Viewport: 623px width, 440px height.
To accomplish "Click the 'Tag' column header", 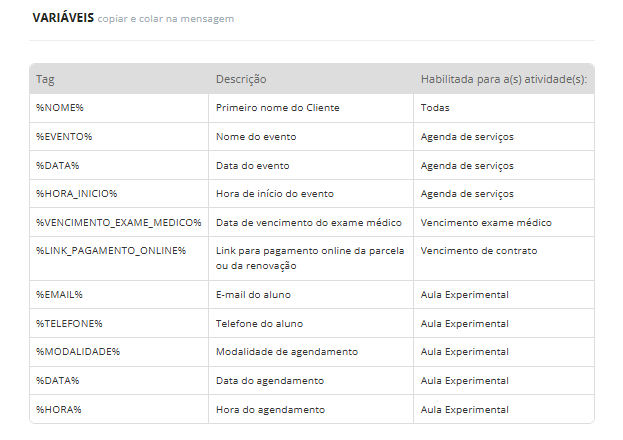I will point(45,79).
